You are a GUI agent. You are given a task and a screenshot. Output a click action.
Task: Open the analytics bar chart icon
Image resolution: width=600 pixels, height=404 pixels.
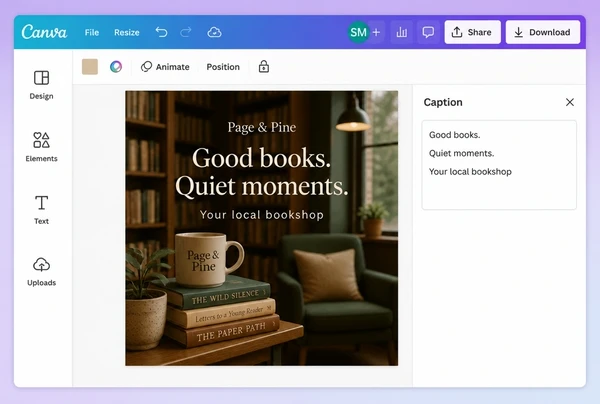401,32
